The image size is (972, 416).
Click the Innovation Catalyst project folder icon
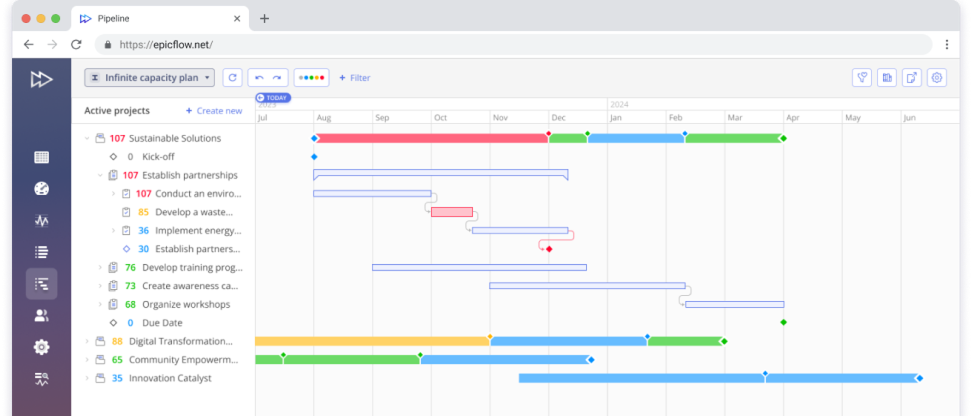100,378
